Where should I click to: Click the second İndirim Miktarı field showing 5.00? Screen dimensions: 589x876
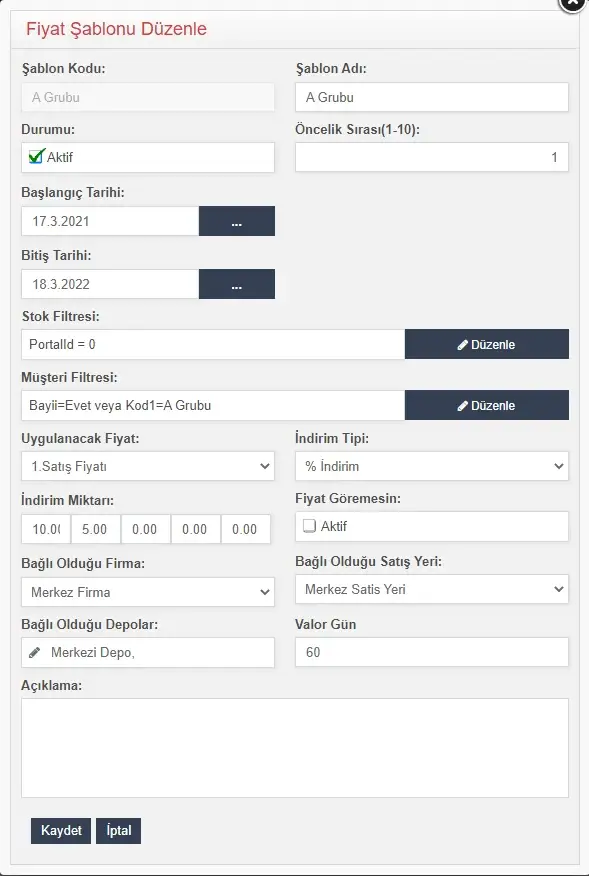96,529
